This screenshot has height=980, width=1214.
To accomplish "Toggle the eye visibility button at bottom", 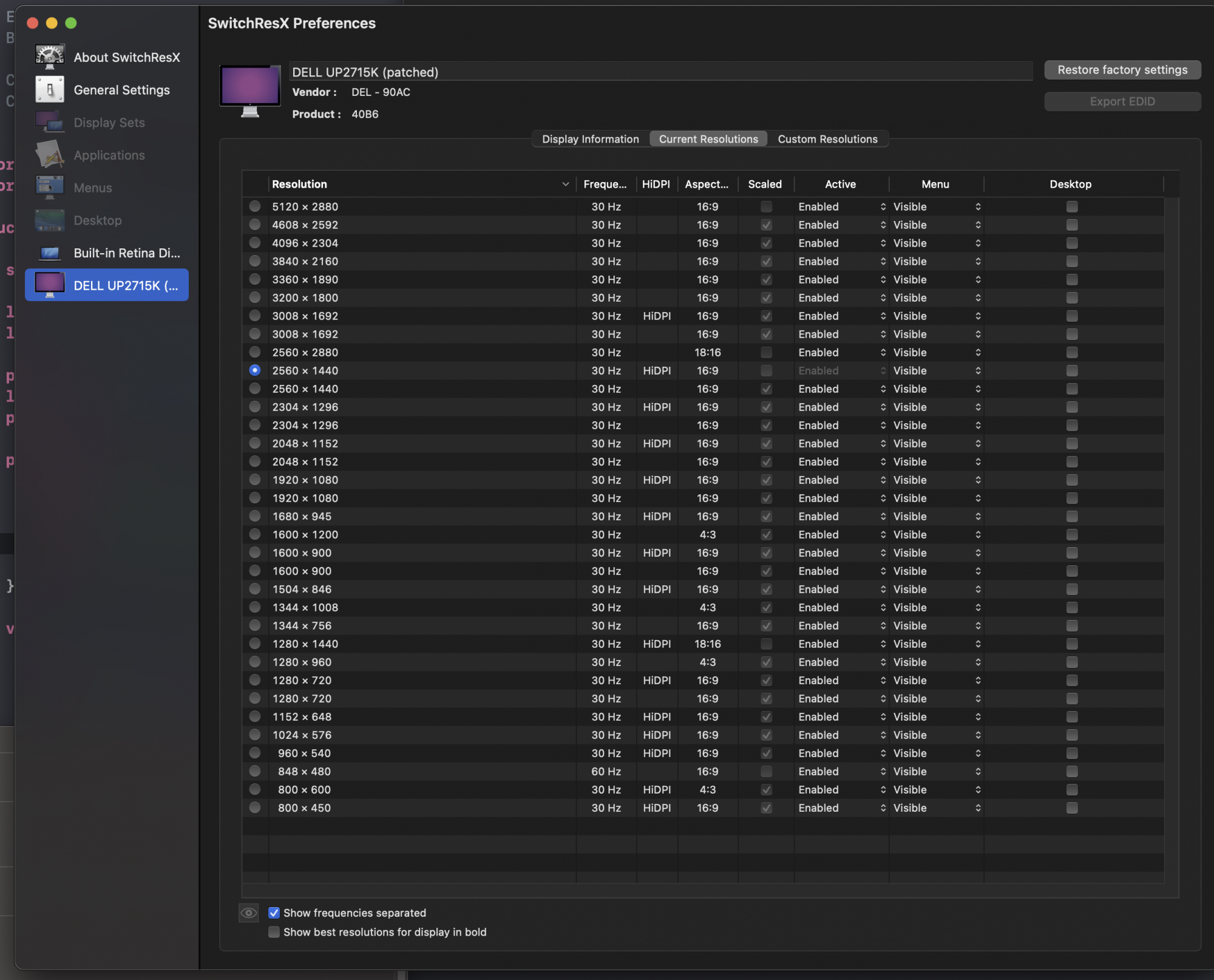I will [x=248, y=913].
